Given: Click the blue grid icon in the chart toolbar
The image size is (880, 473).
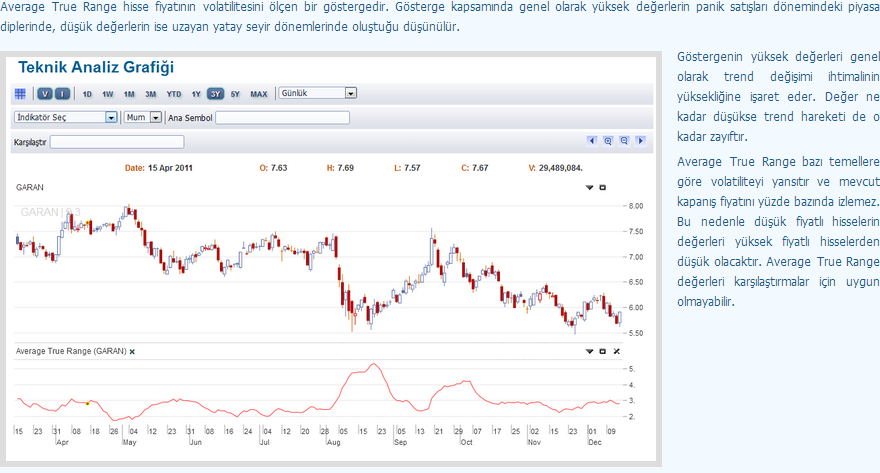Looking at the screenshot, I should (20, 94).
